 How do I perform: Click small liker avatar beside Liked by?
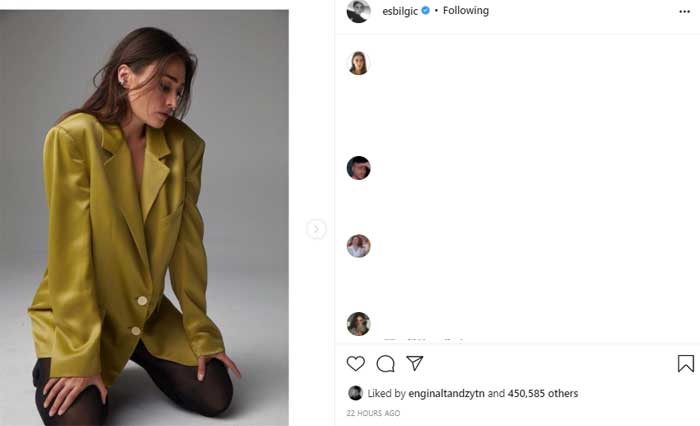coord(355,393)
